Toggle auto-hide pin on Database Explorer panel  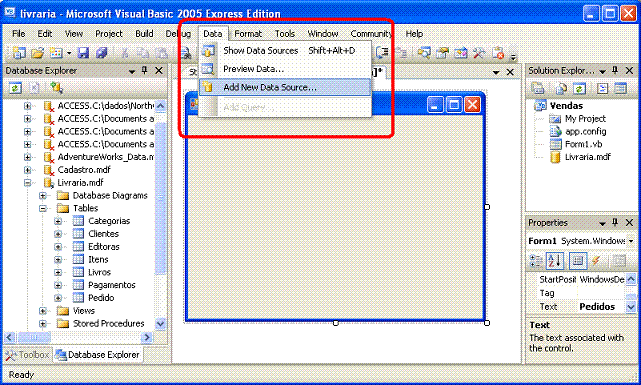(x=145, y=71)
